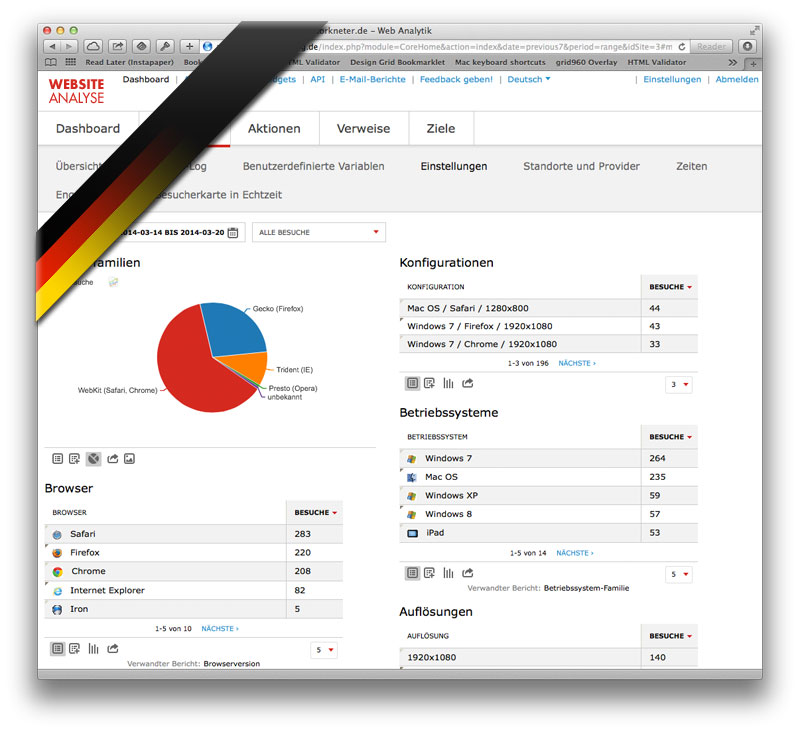Viewport: 800px width, 732px height.
Task: Open the Zeiten submenu item
Action: [x=692, y=166]
